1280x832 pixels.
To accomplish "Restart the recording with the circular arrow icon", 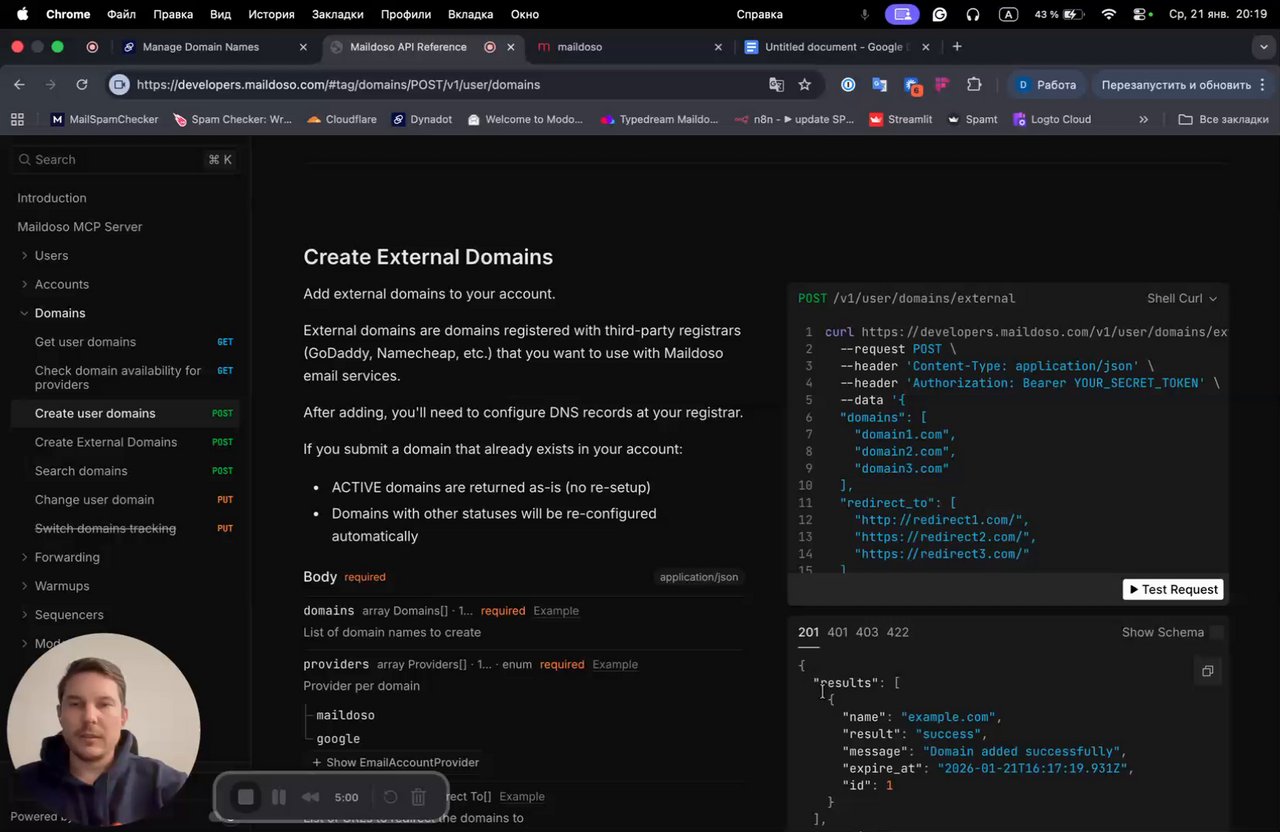I will [390, 797].
